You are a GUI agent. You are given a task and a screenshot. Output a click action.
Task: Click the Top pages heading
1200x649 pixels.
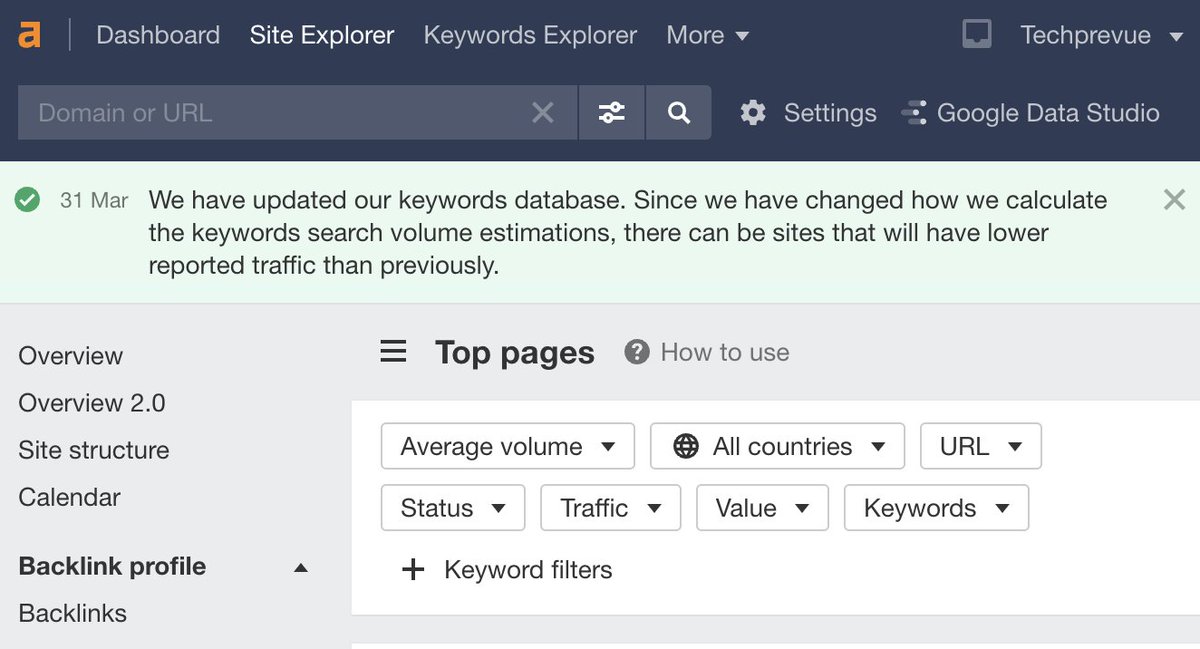pos(515,352)
